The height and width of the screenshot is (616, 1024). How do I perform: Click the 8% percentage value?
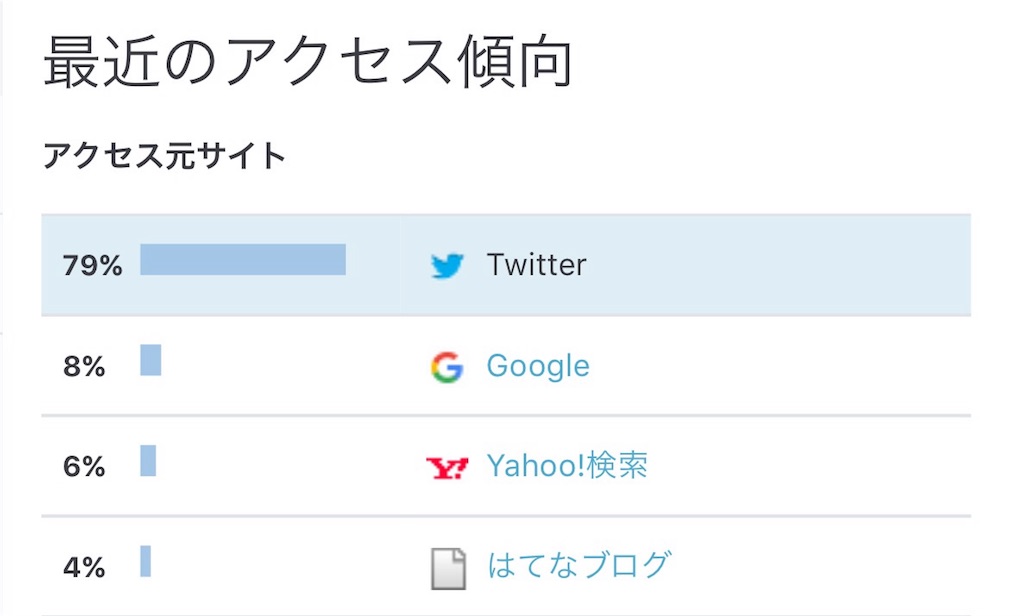[x=84, y=366]
